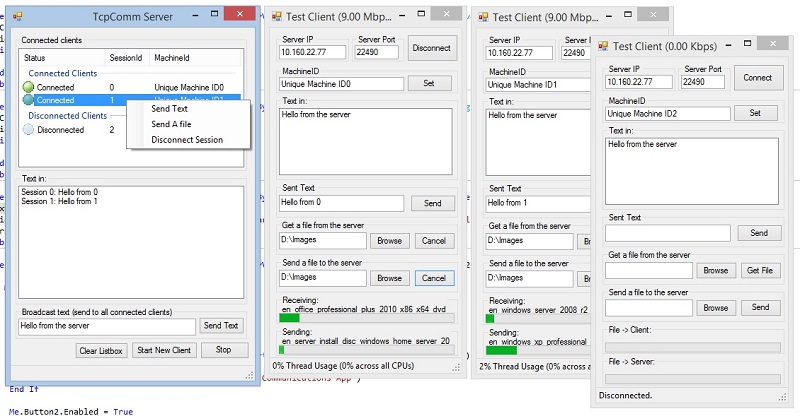Click Browse under Get a file, disconnected client
The height and width of the screenshot is (416, 800).
716,271
